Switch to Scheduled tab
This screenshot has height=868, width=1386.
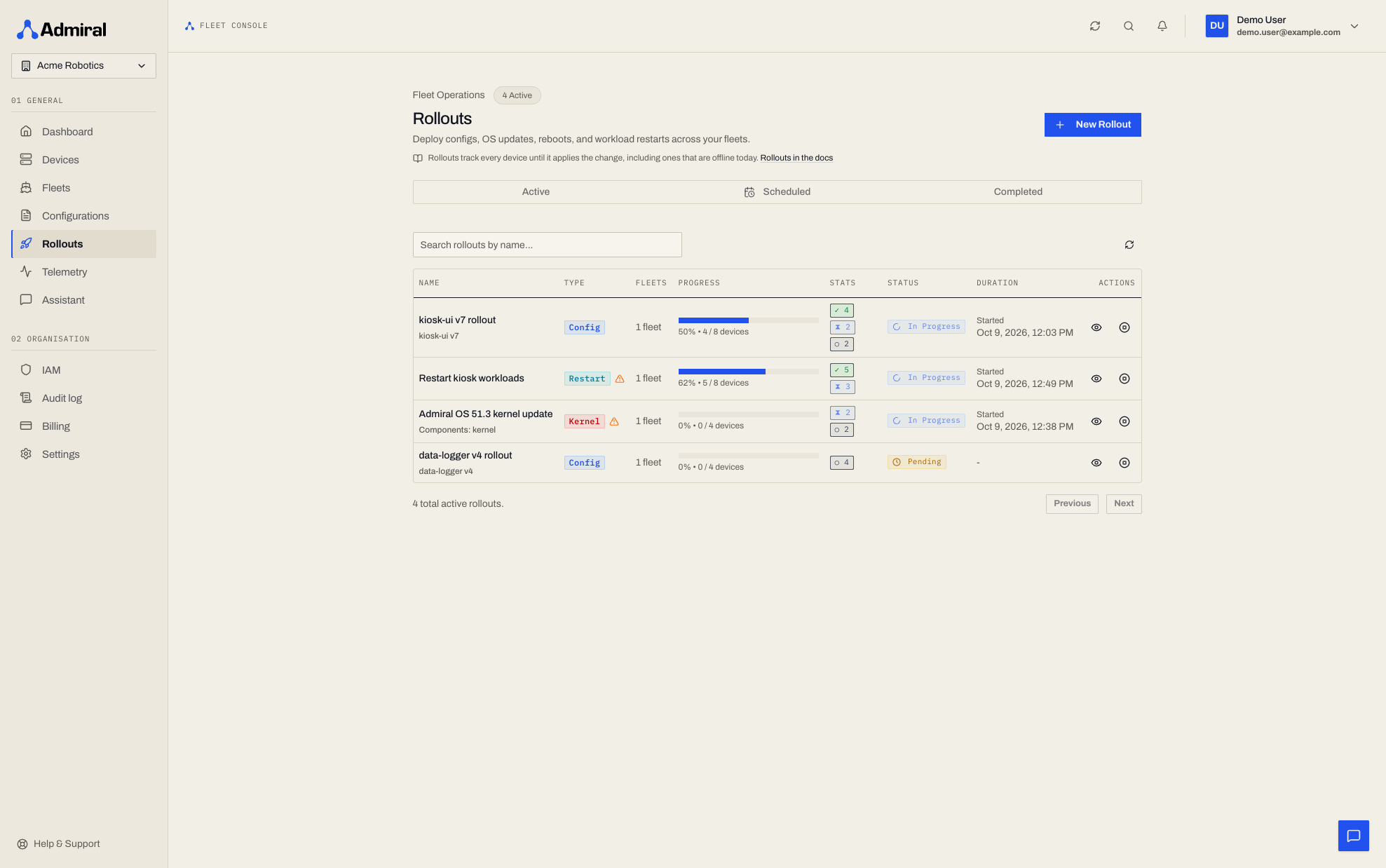tap(777, 192)
